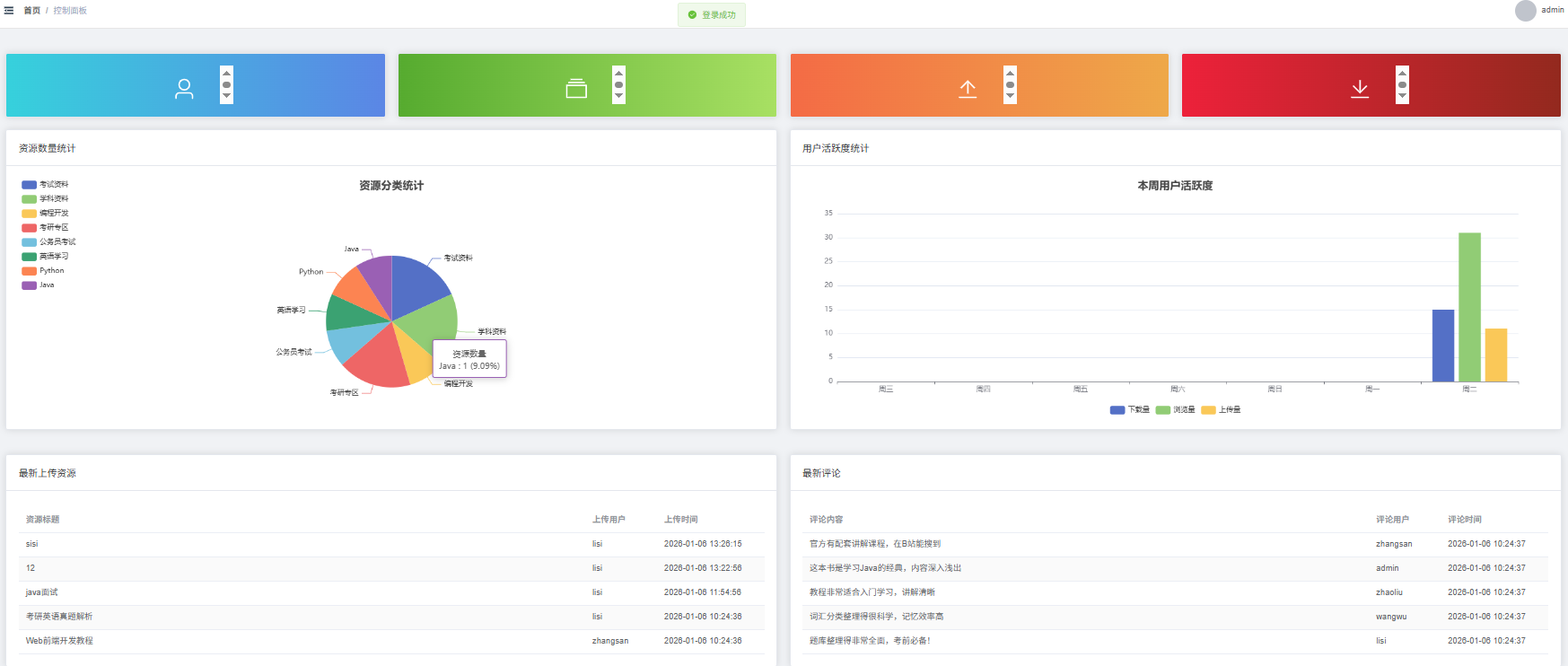Toggle 学科资料 in the pie chart legend
This screenshot has width=1568, height=666.
pos(45,199)
